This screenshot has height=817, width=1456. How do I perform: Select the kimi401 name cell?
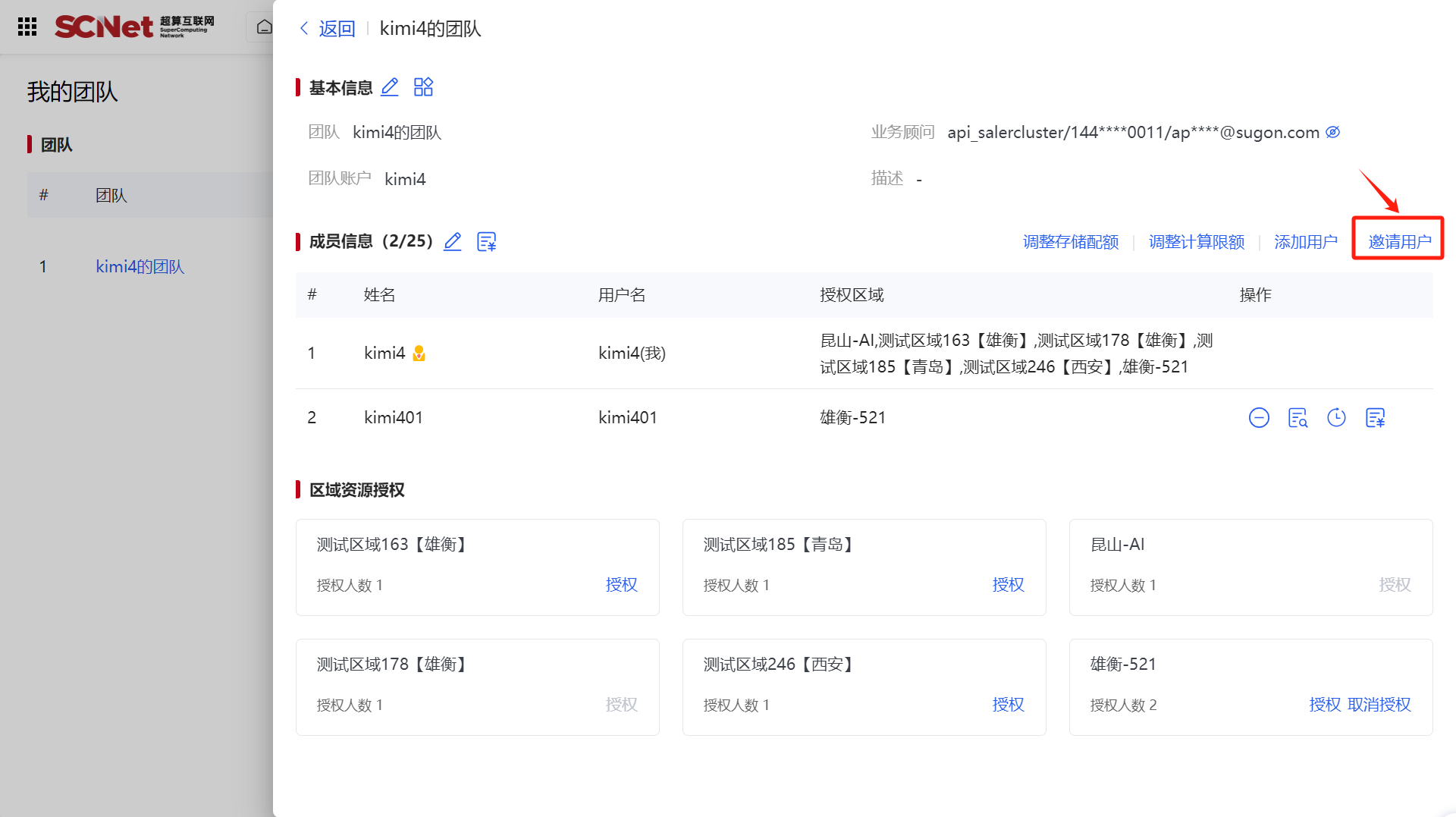click(x=394, y=417)
